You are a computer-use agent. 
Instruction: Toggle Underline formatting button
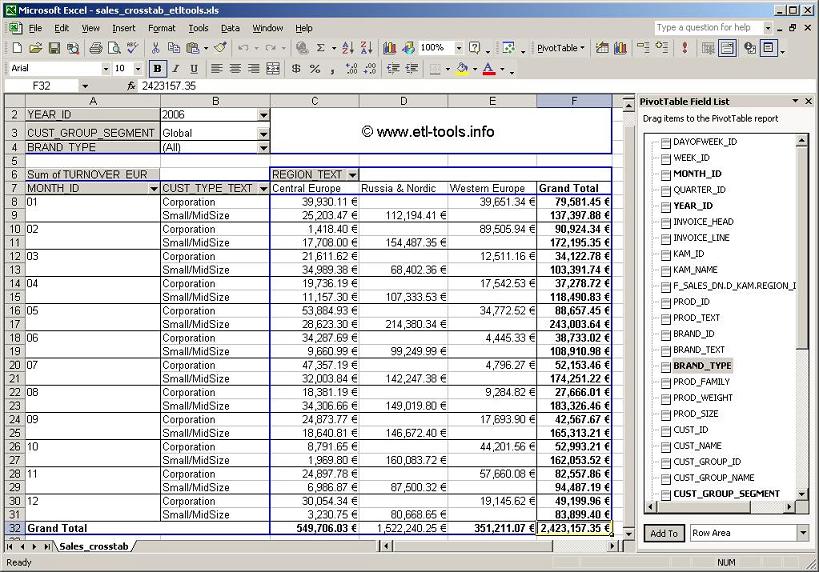point(194,68)
